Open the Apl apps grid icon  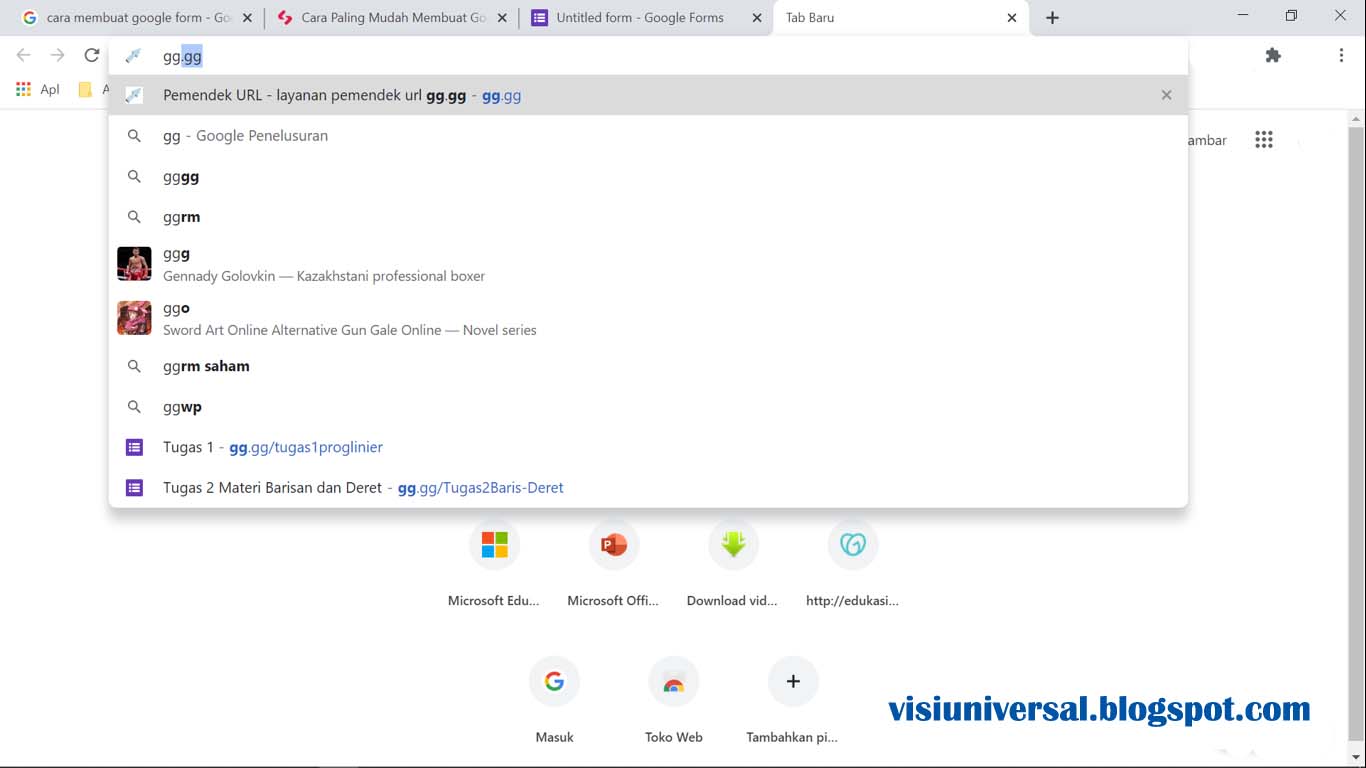[23, 88]
